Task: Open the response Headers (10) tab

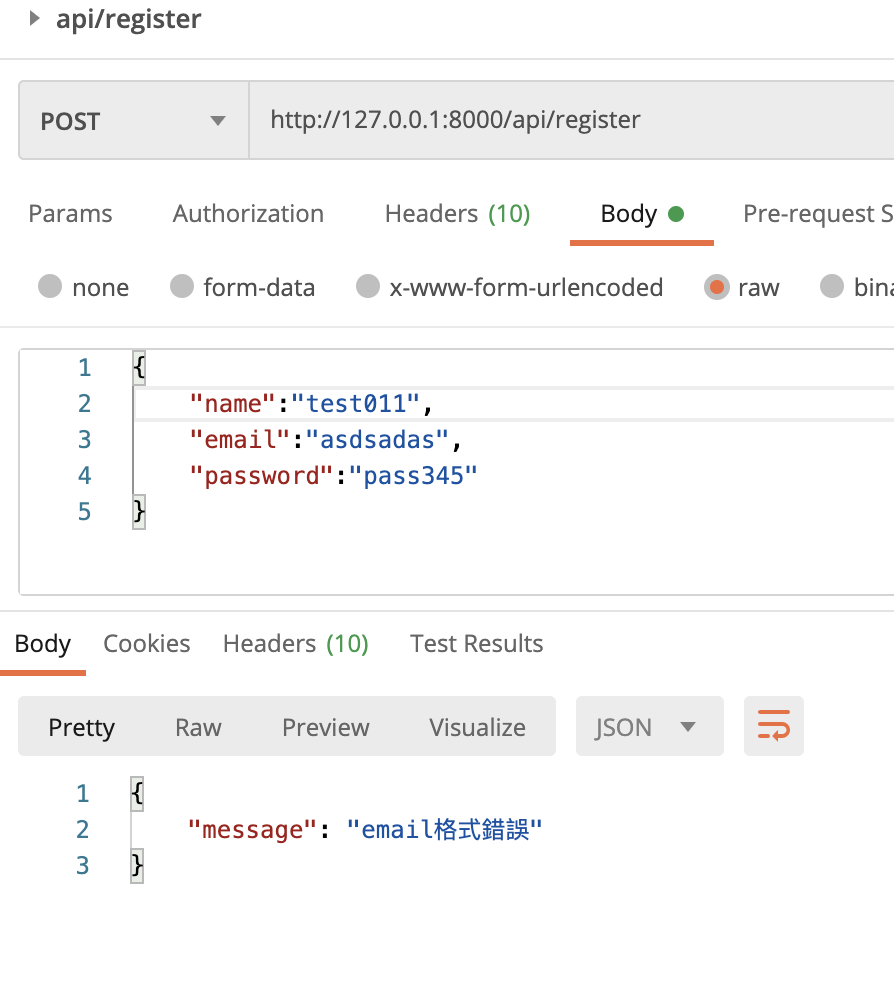Action: [295, 644]
